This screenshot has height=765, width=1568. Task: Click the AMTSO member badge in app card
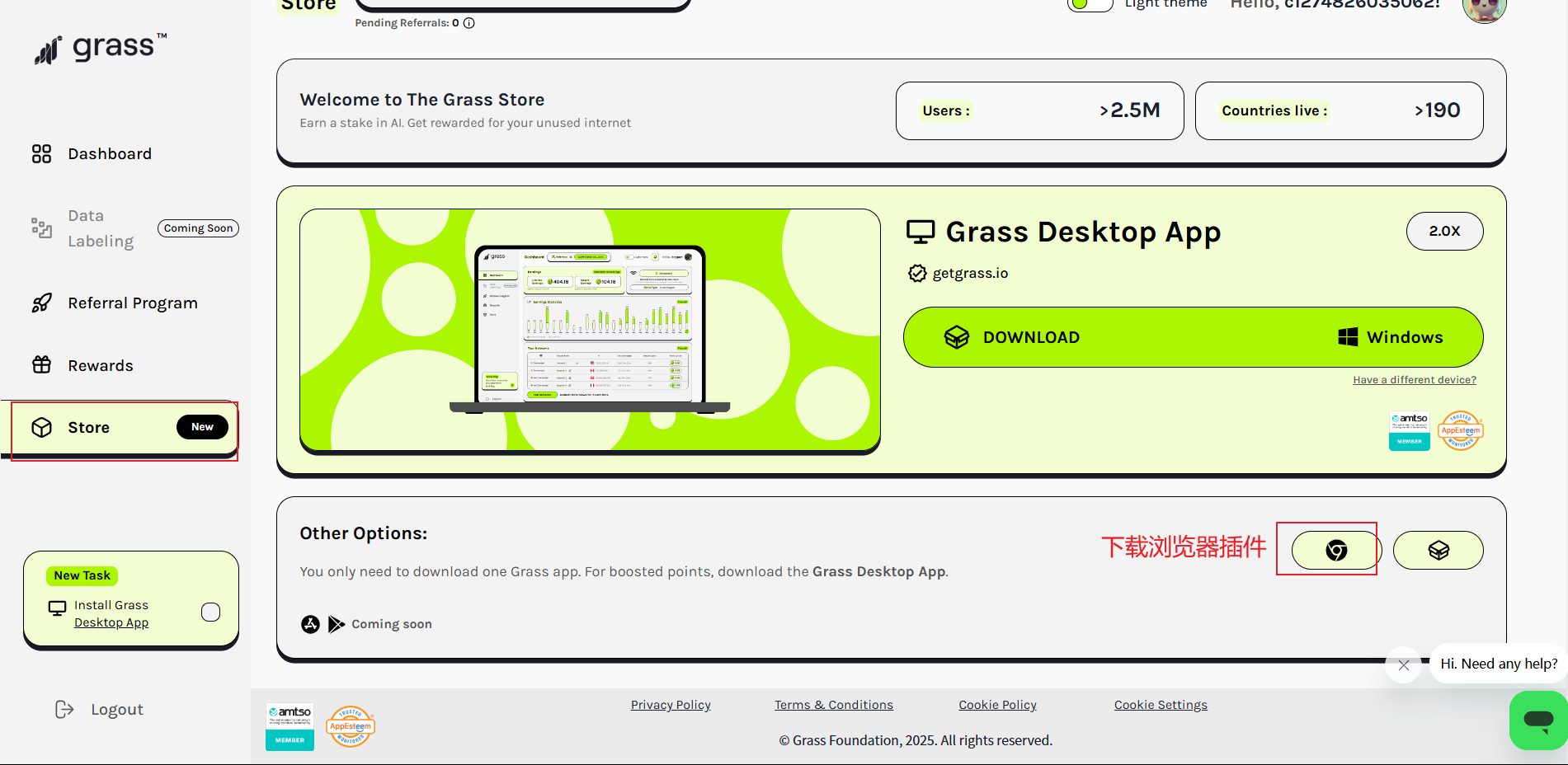1410,431
